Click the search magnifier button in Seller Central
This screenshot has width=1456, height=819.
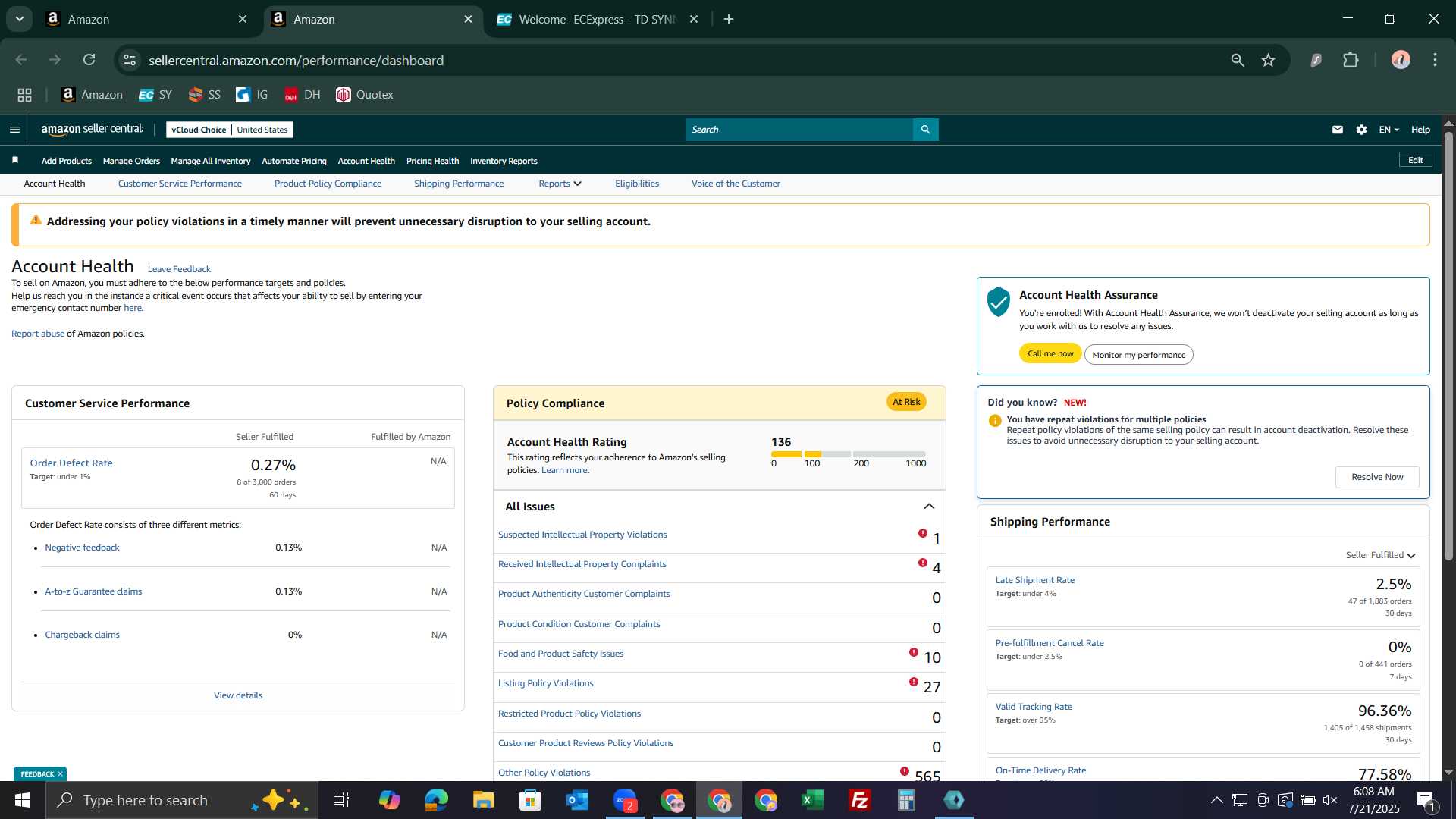coord(925,130)
